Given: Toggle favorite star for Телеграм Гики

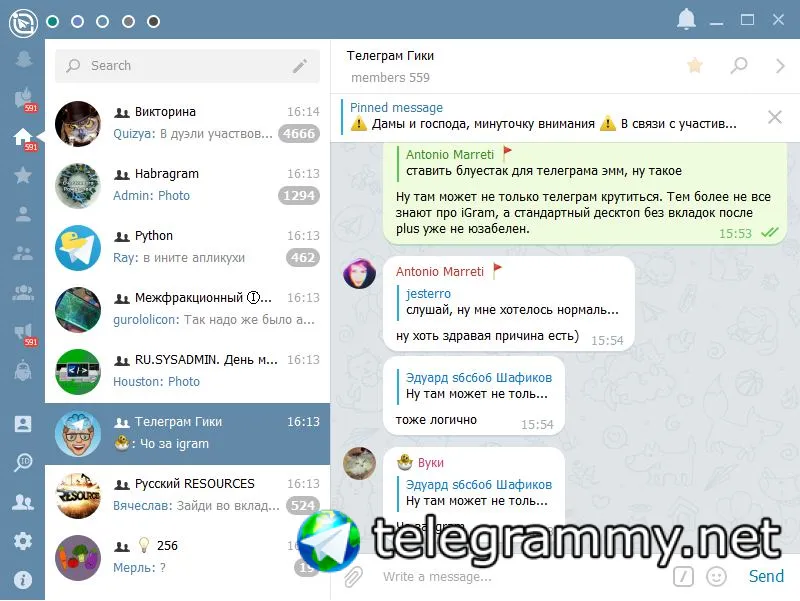Looking at the screenshot, I should [x=695, y=65].
